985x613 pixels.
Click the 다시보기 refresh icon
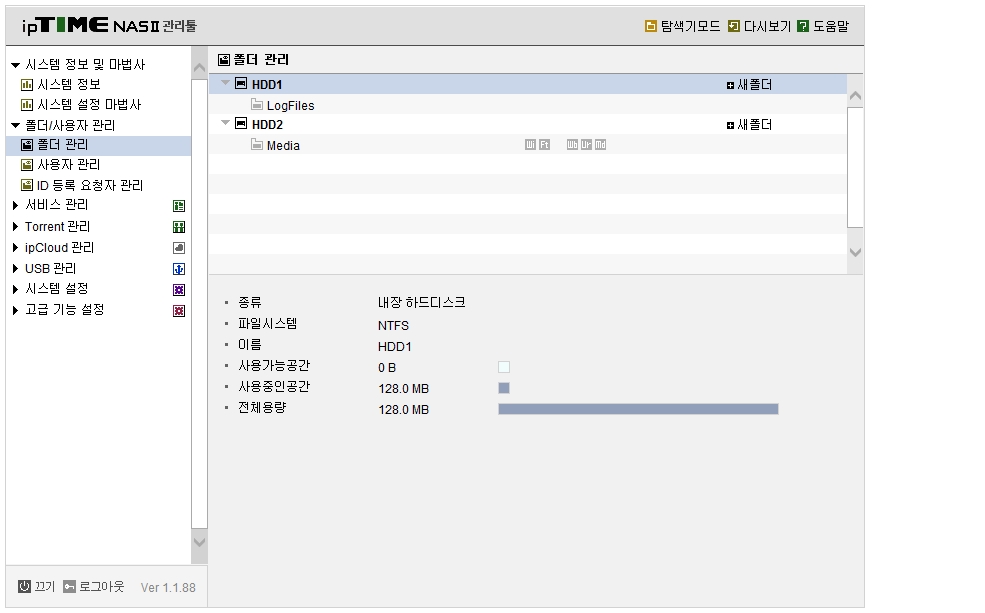tap(734, 26)
